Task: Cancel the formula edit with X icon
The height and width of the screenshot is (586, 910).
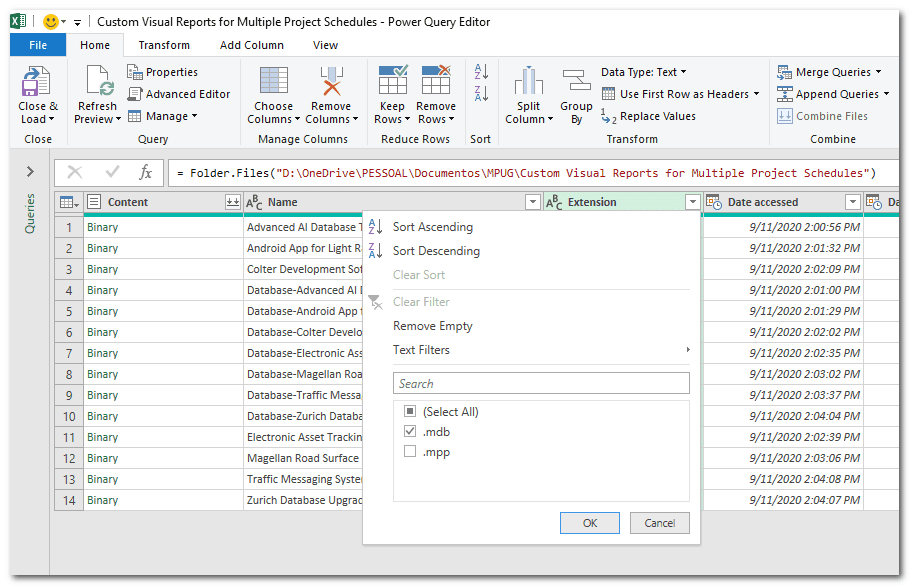Action: pos(75,172)
